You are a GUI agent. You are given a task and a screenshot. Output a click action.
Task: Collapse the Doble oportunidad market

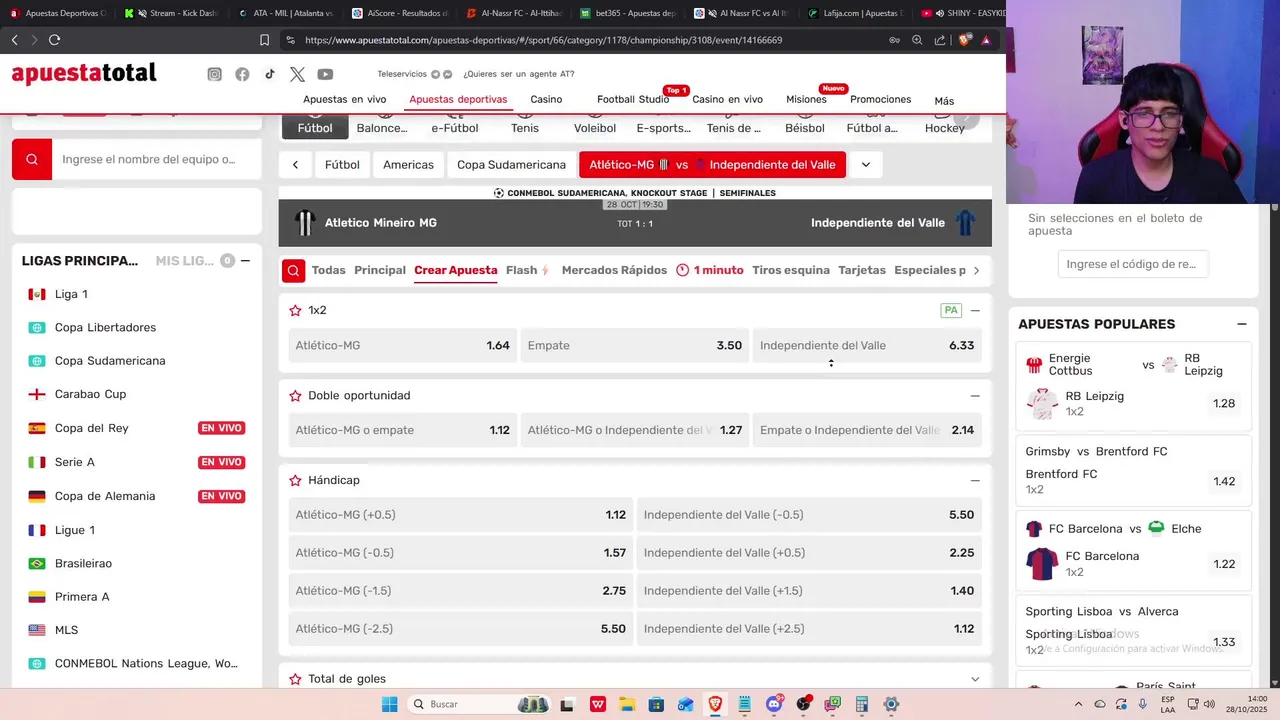coord(975,396)
